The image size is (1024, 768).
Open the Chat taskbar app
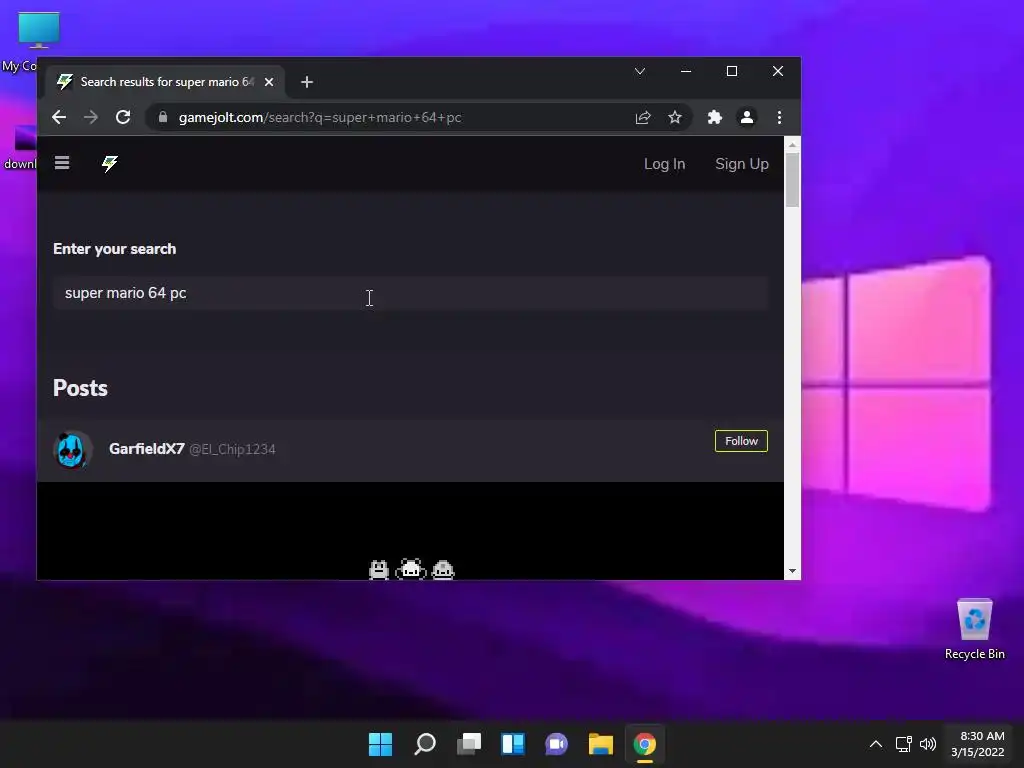point(556,744)
